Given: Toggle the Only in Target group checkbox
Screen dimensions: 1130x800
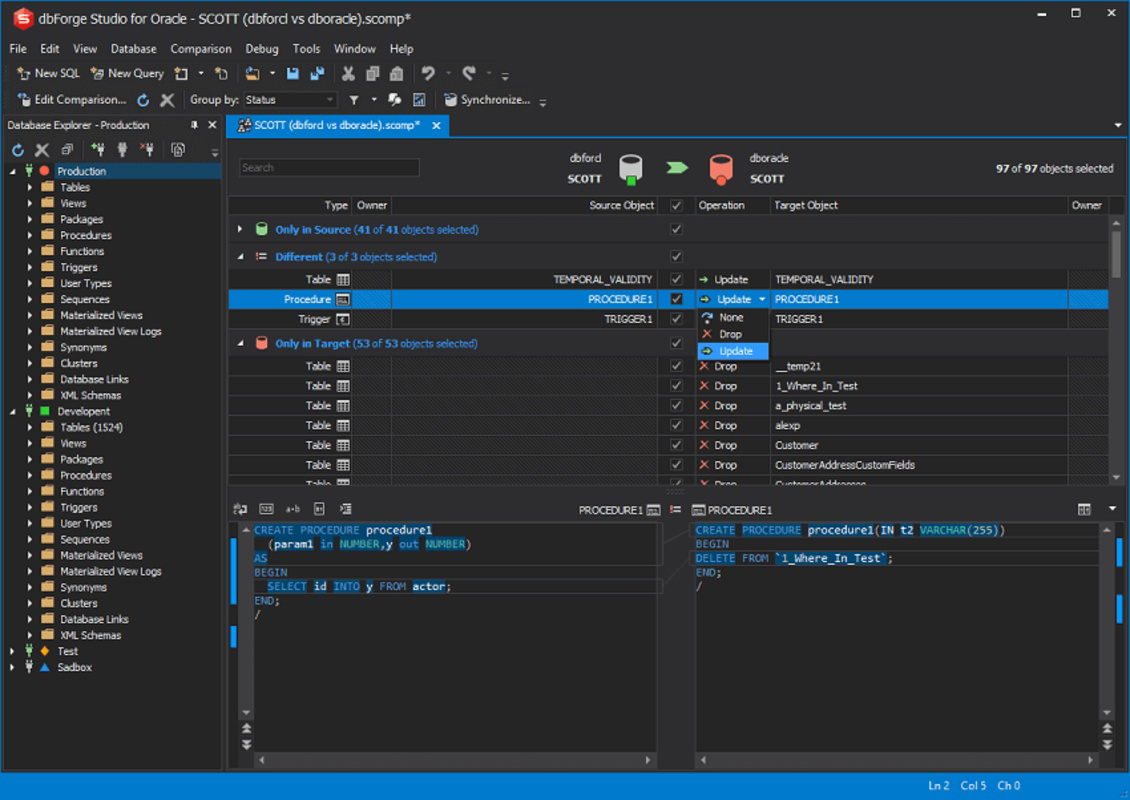Looking at the screenshot, I should (676, 343).
